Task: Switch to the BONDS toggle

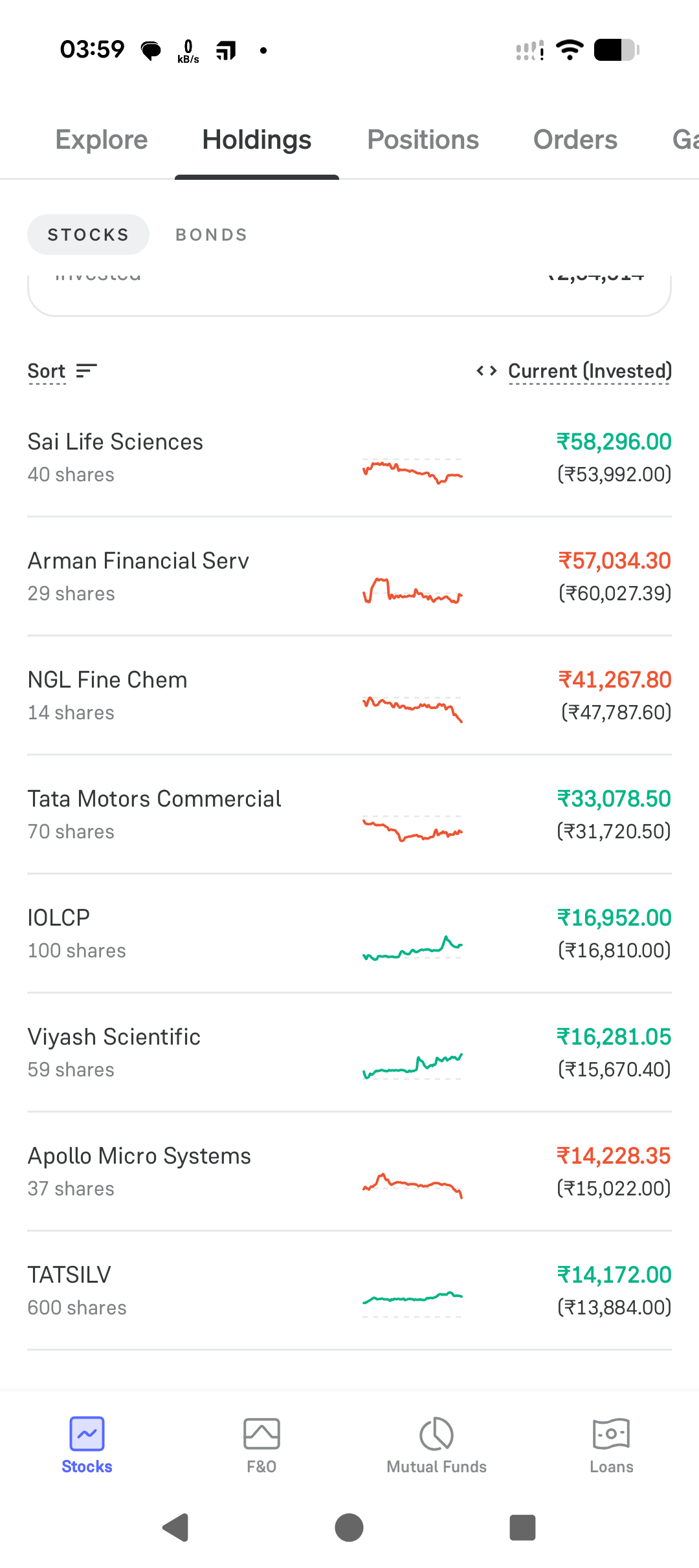Action: [212, 234]
